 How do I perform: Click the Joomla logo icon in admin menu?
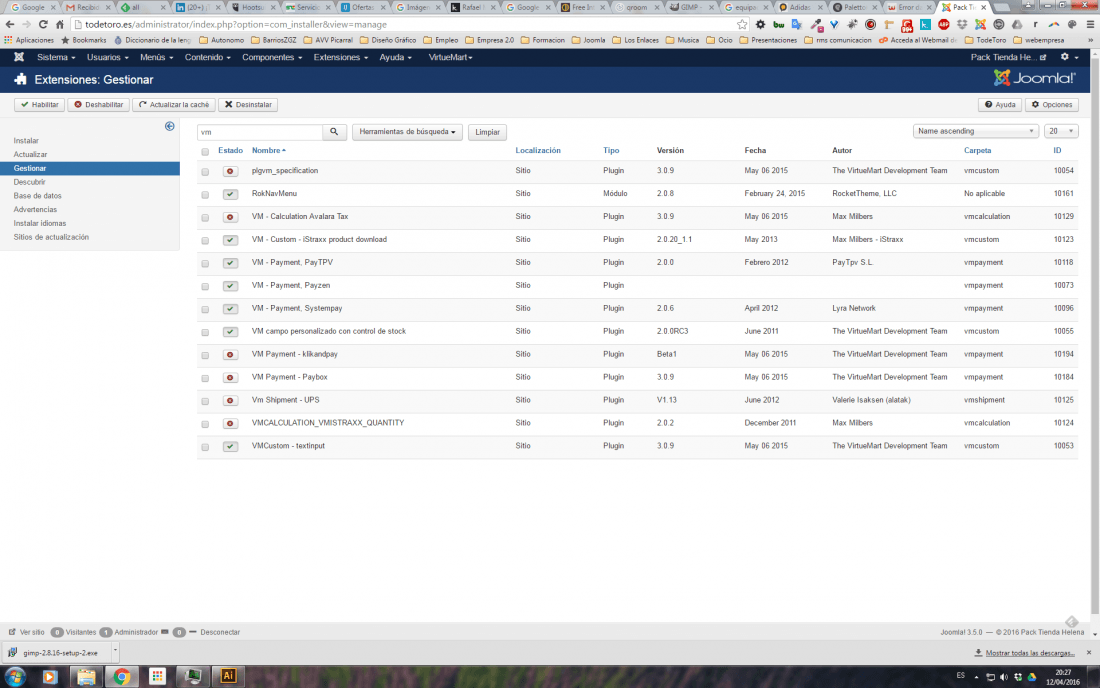click(19, 57)
